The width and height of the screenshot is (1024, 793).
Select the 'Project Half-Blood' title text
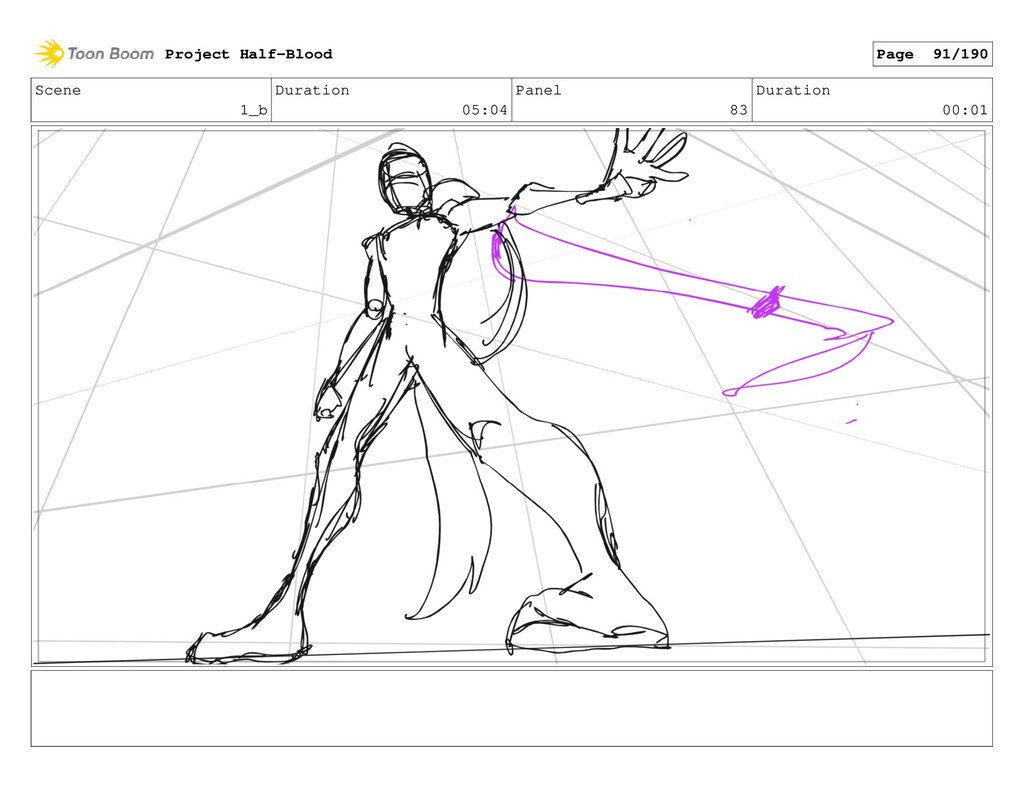(x=248, y=54)
